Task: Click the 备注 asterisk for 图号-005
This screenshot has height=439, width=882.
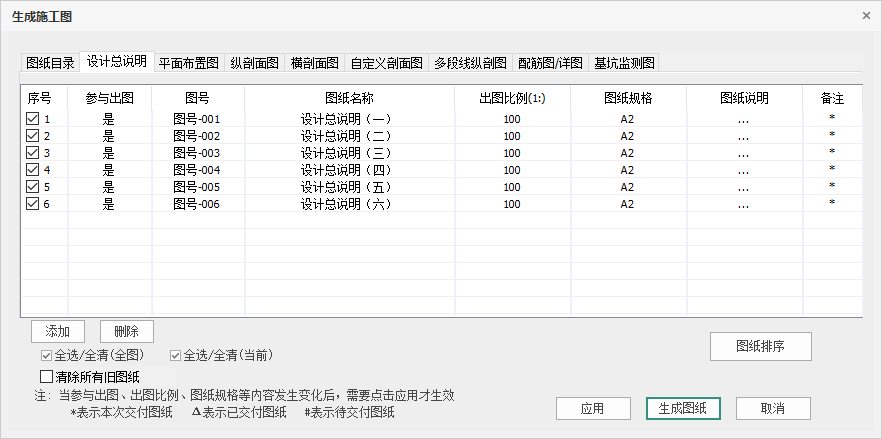Action: pos(832,185)
